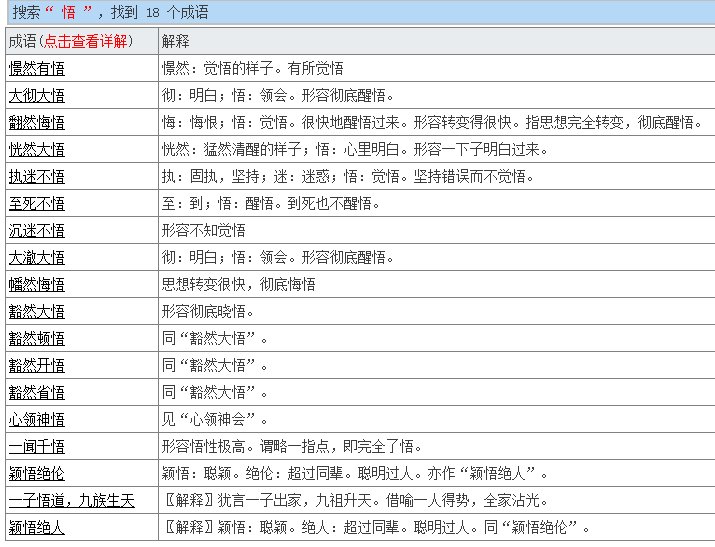
Task: Open the idiom link 豁然顿悟
Action: pos(36,339)
